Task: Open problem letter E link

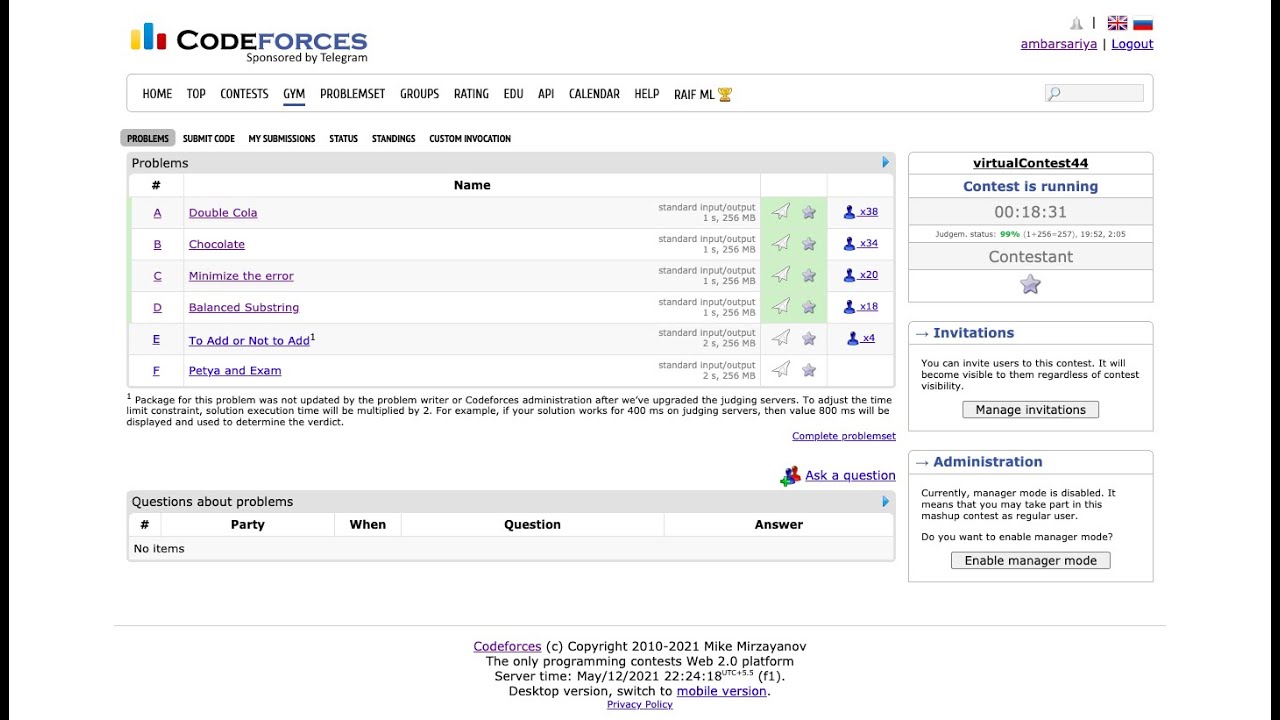Action: pos(156,339)
